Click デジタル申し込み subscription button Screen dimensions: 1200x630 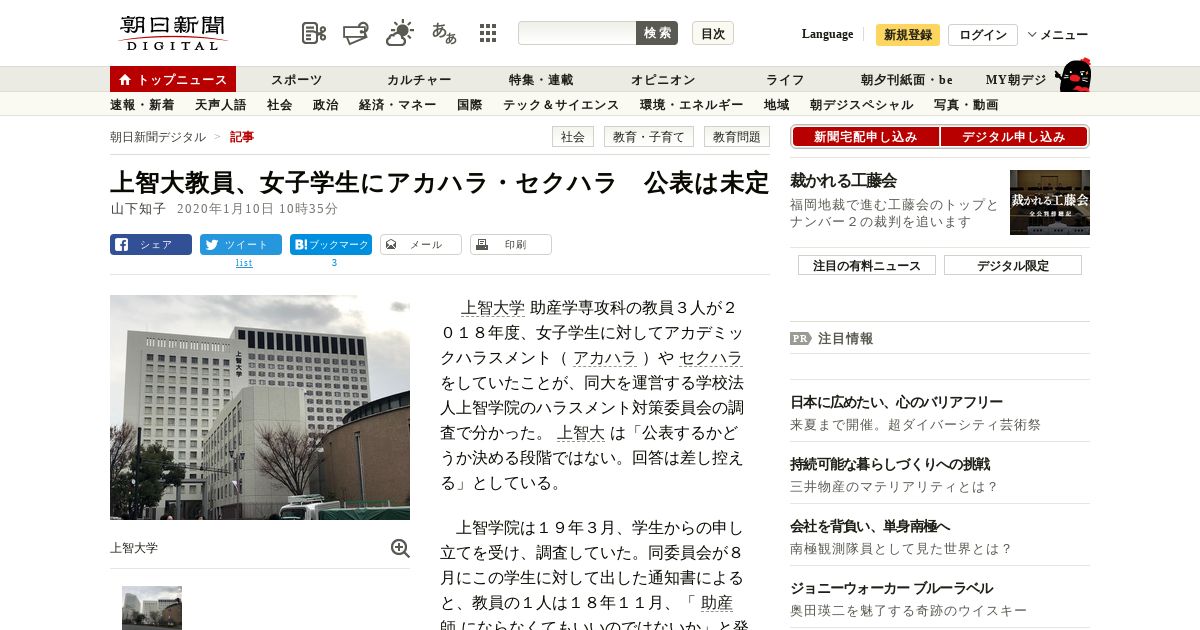[1014, 137]
